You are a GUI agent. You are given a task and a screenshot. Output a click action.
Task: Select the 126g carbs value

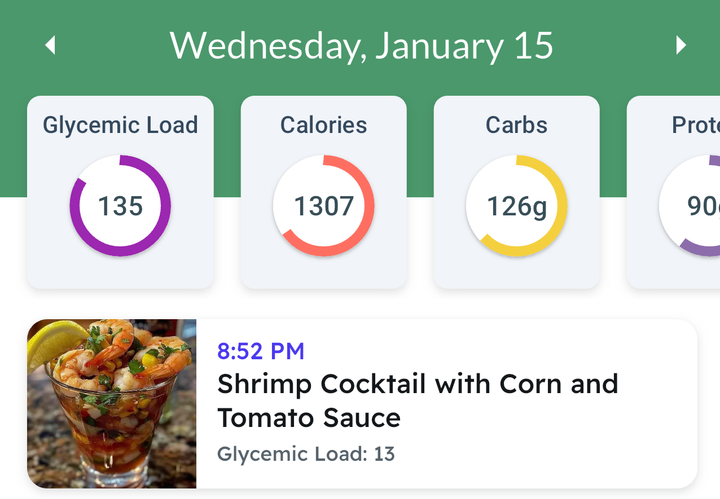point(517,207)
